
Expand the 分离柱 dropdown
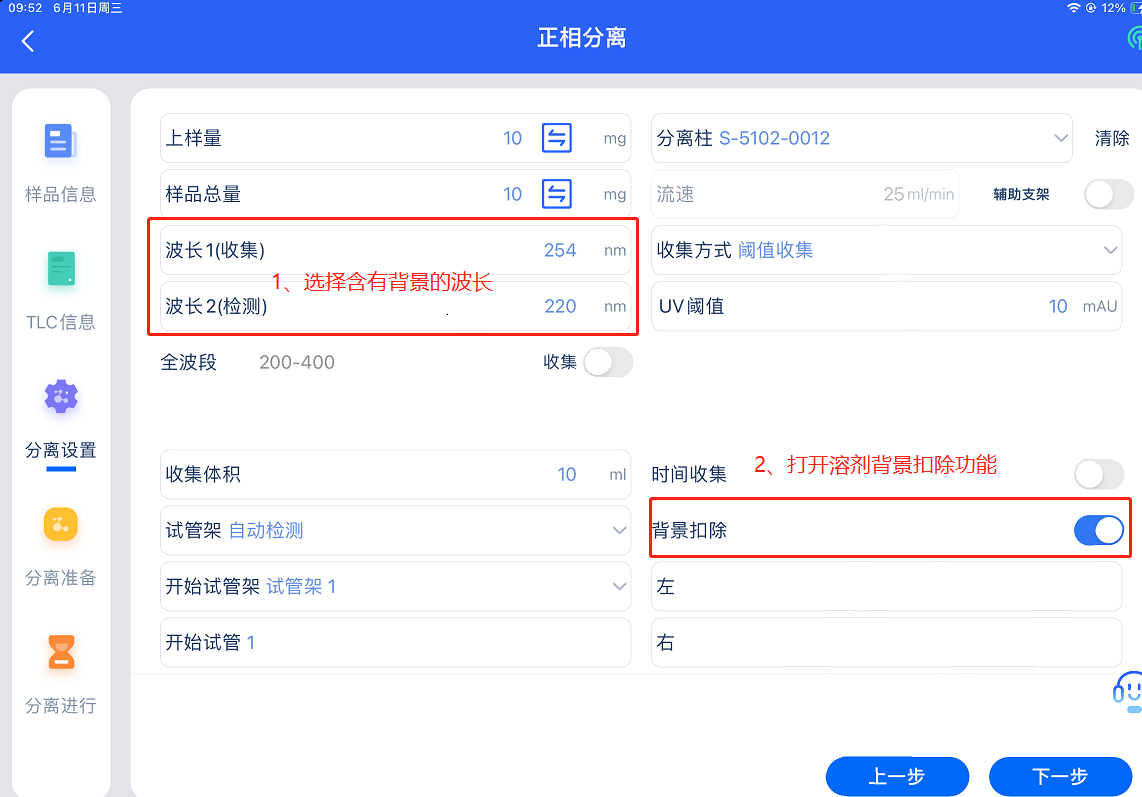[x=1061, y=138]
